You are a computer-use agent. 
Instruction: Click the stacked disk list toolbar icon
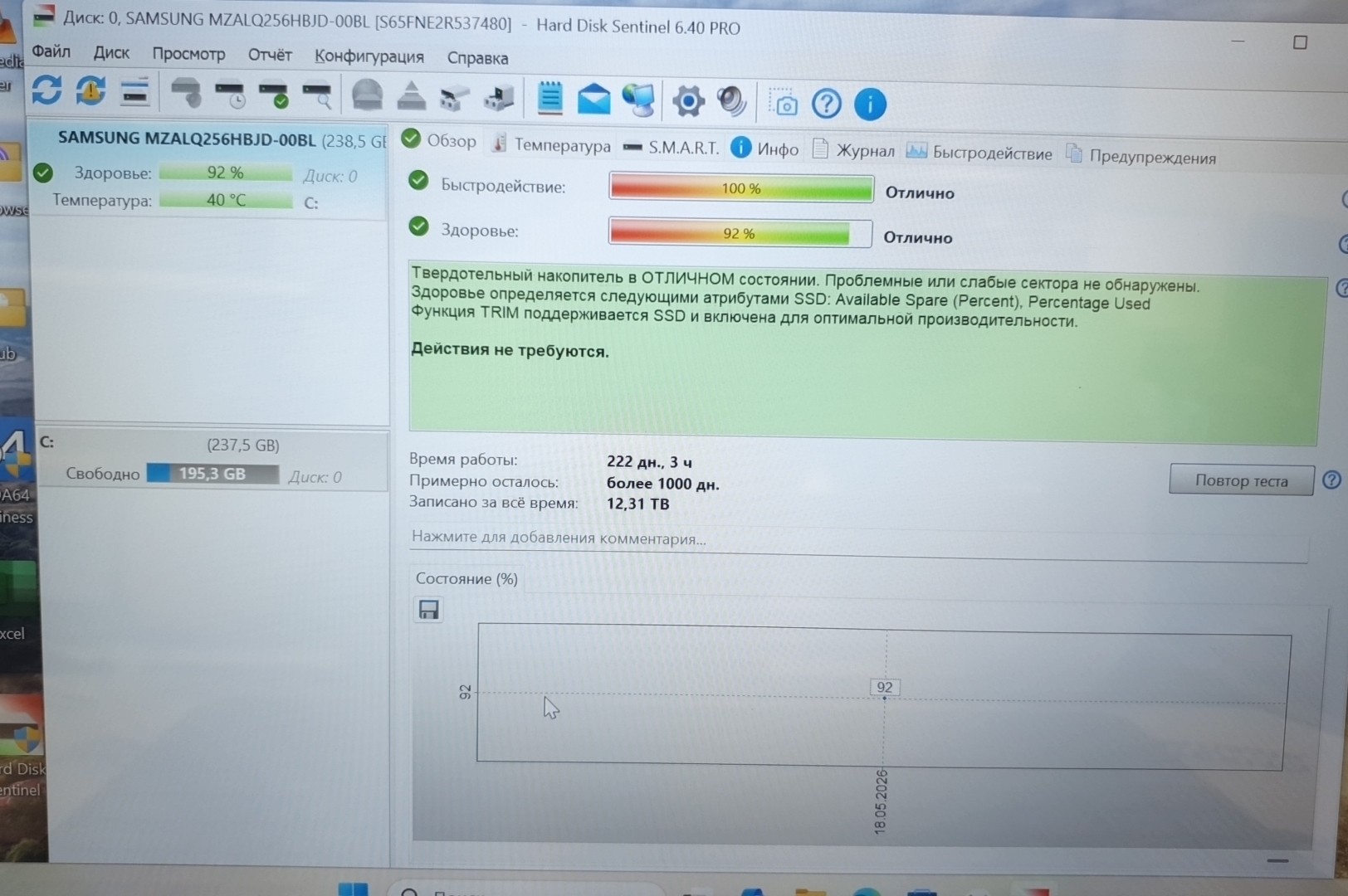134,91
